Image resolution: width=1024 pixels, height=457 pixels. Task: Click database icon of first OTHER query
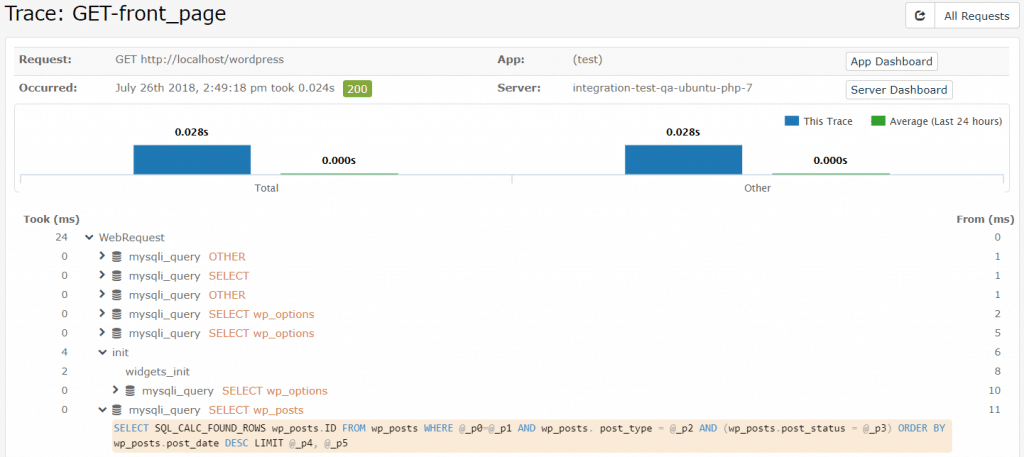click(118, 257)
